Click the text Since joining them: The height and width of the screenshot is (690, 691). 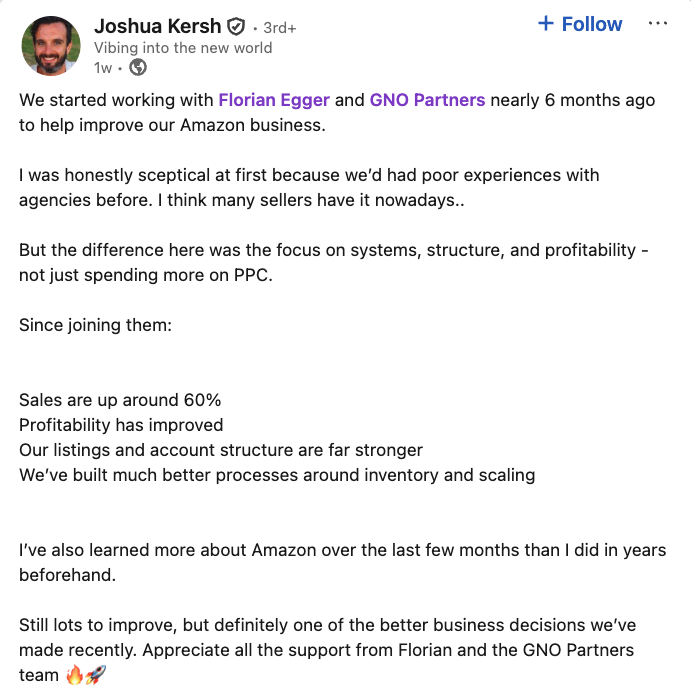(x=95, y=325)
